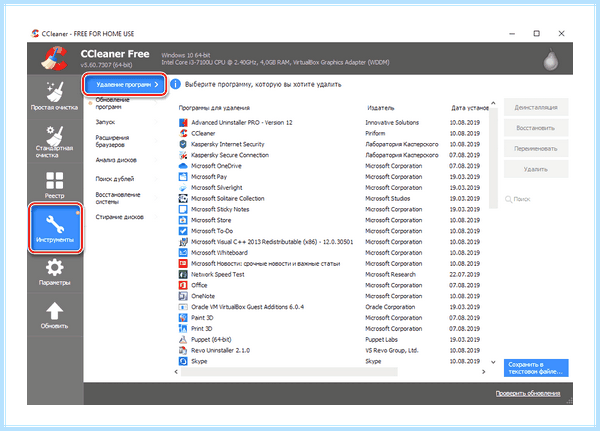
Task: Open the Реестр section
Action: (x=55, y=185)
